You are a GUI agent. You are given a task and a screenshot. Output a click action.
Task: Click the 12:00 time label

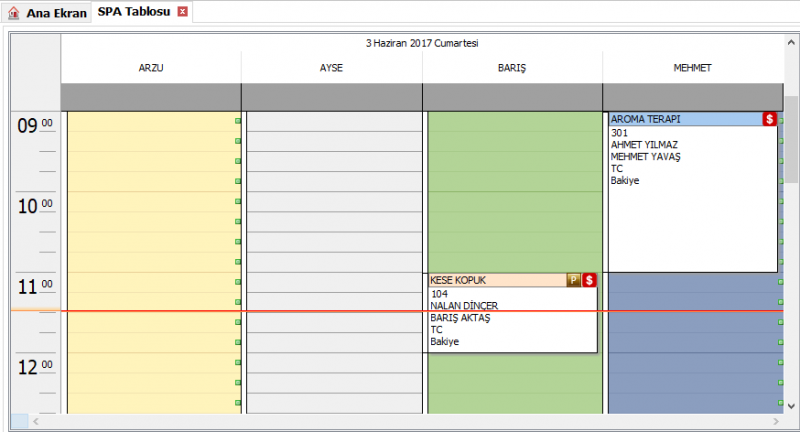pyautogui.click(x=35, y=367)
